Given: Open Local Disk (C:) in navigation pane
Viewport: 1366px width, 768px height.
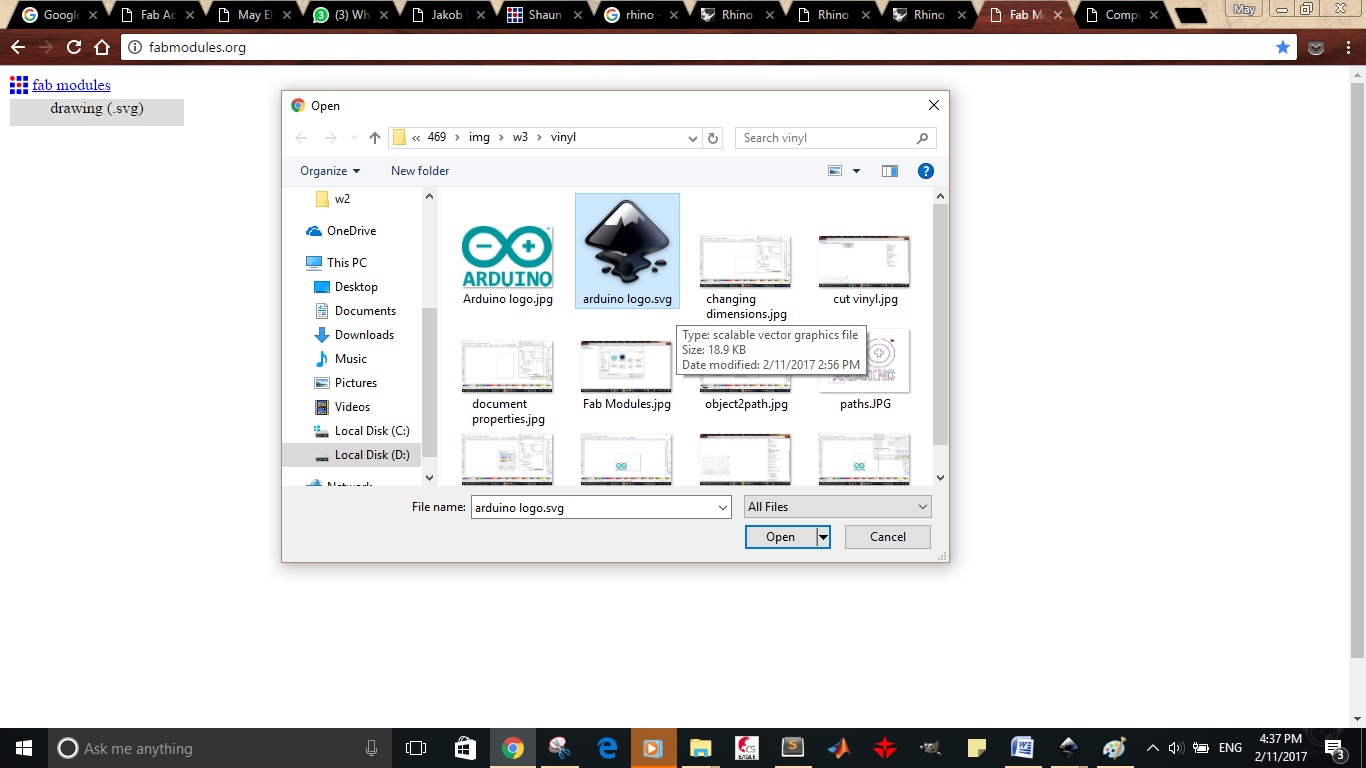Looking at the screenshot, I should (x=362, y=431).
